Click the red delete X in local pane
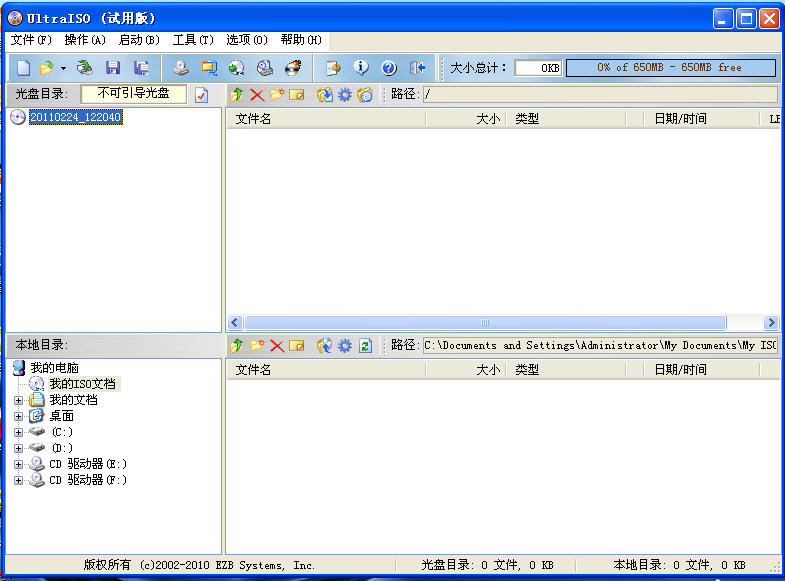This screenshot has width=785, height=581. tap(277, 345)
